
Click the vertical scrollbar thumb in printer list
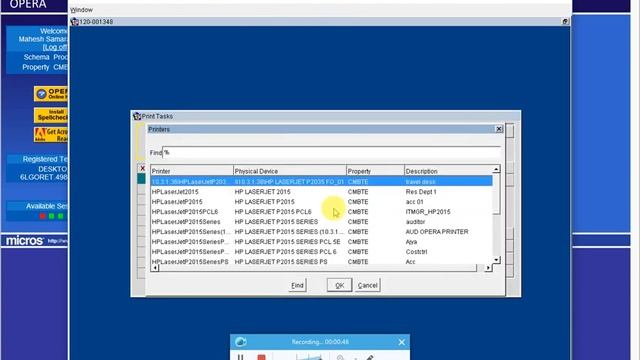click(496, 193)
